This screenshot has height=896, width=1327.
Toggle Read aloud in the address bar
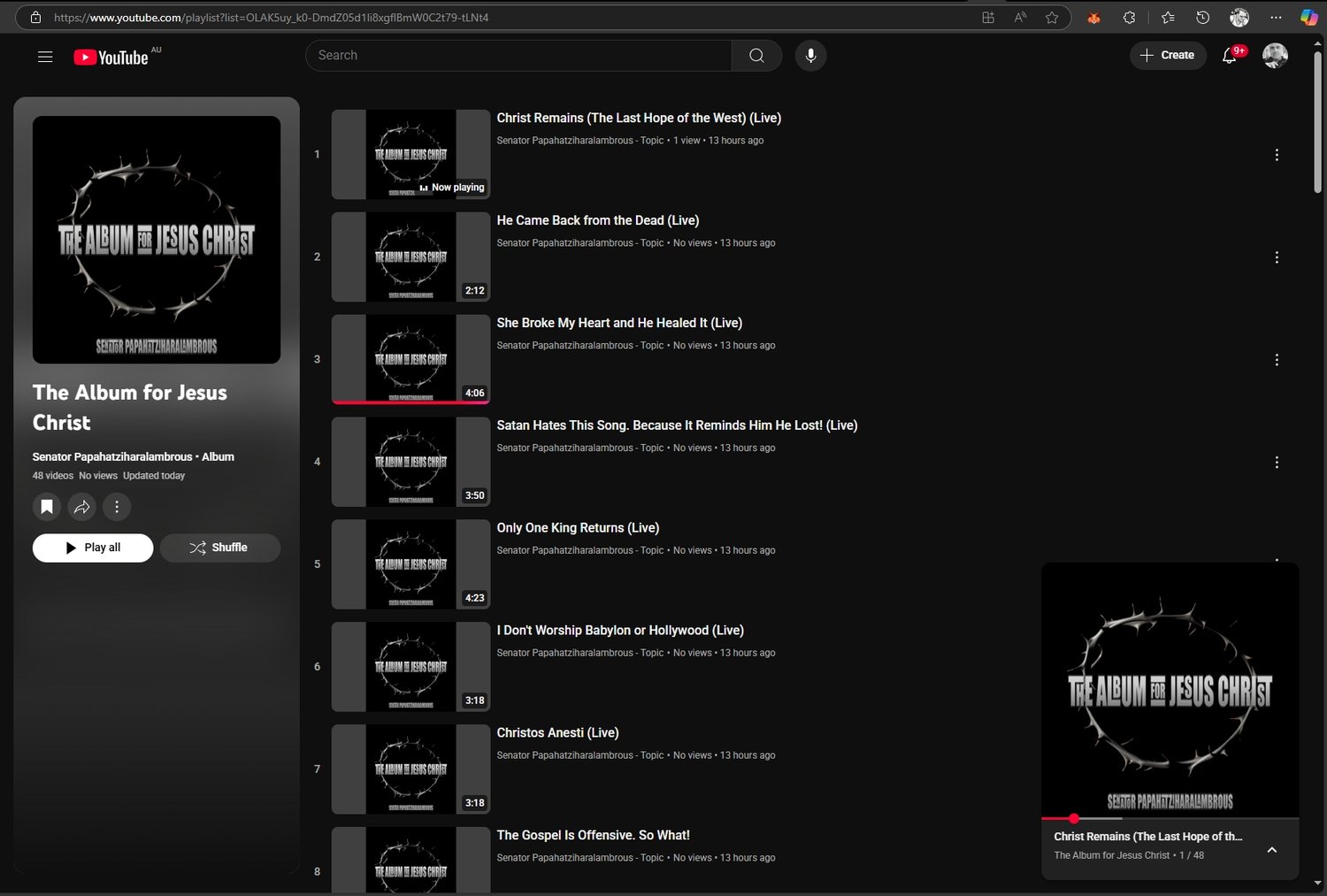point(1020,18)
